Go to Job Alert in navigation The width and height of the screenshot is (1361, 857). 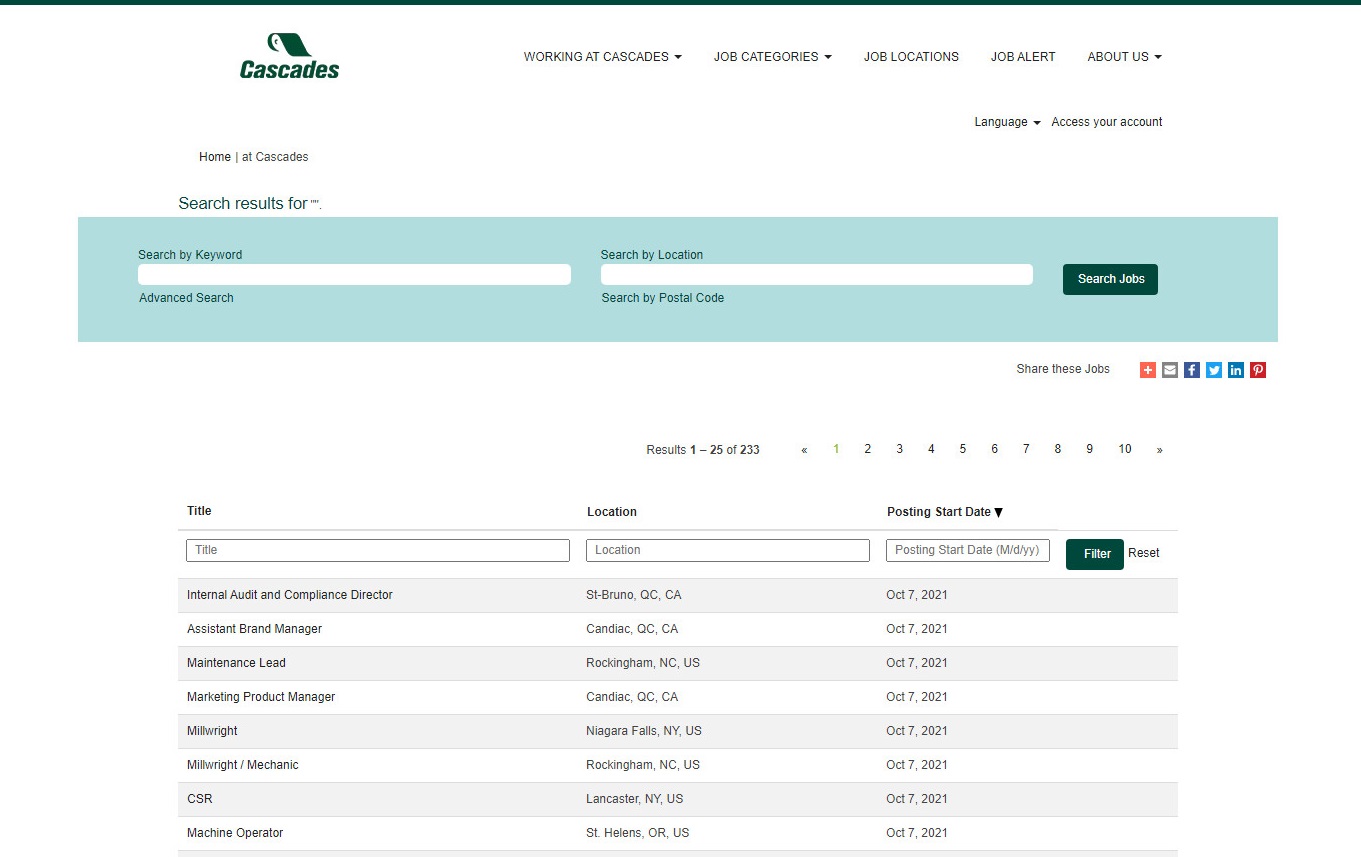click(1023, 57)
